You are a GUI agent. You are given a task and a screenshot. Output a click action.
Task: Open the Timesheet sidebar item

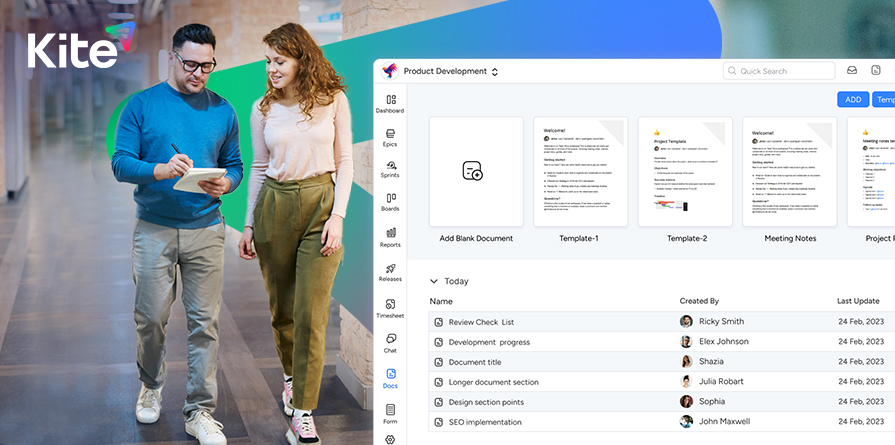tap(390, 308)
